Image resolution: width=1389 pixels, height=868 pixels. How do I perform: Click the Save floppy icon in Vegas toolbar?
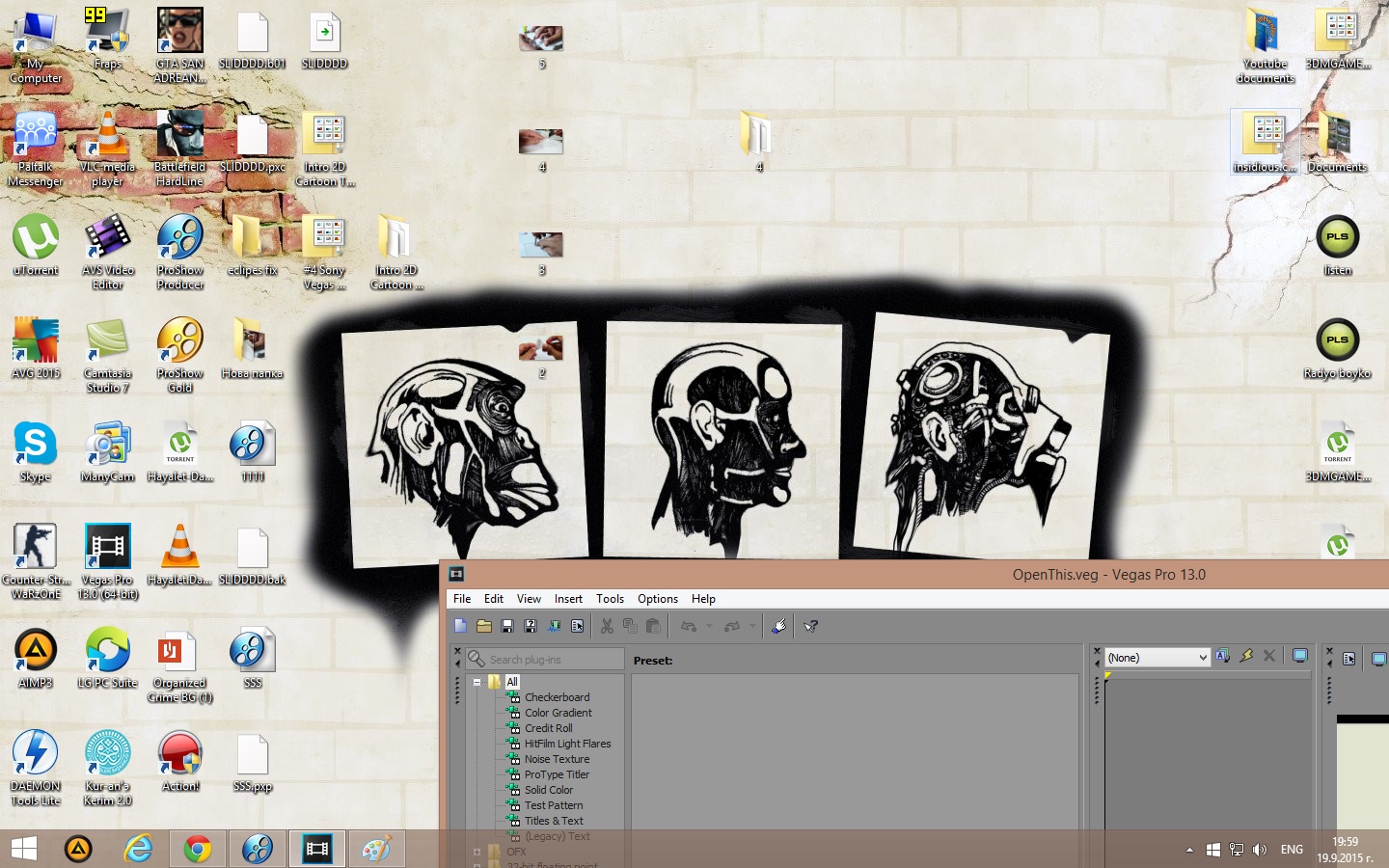pos(507,626)
